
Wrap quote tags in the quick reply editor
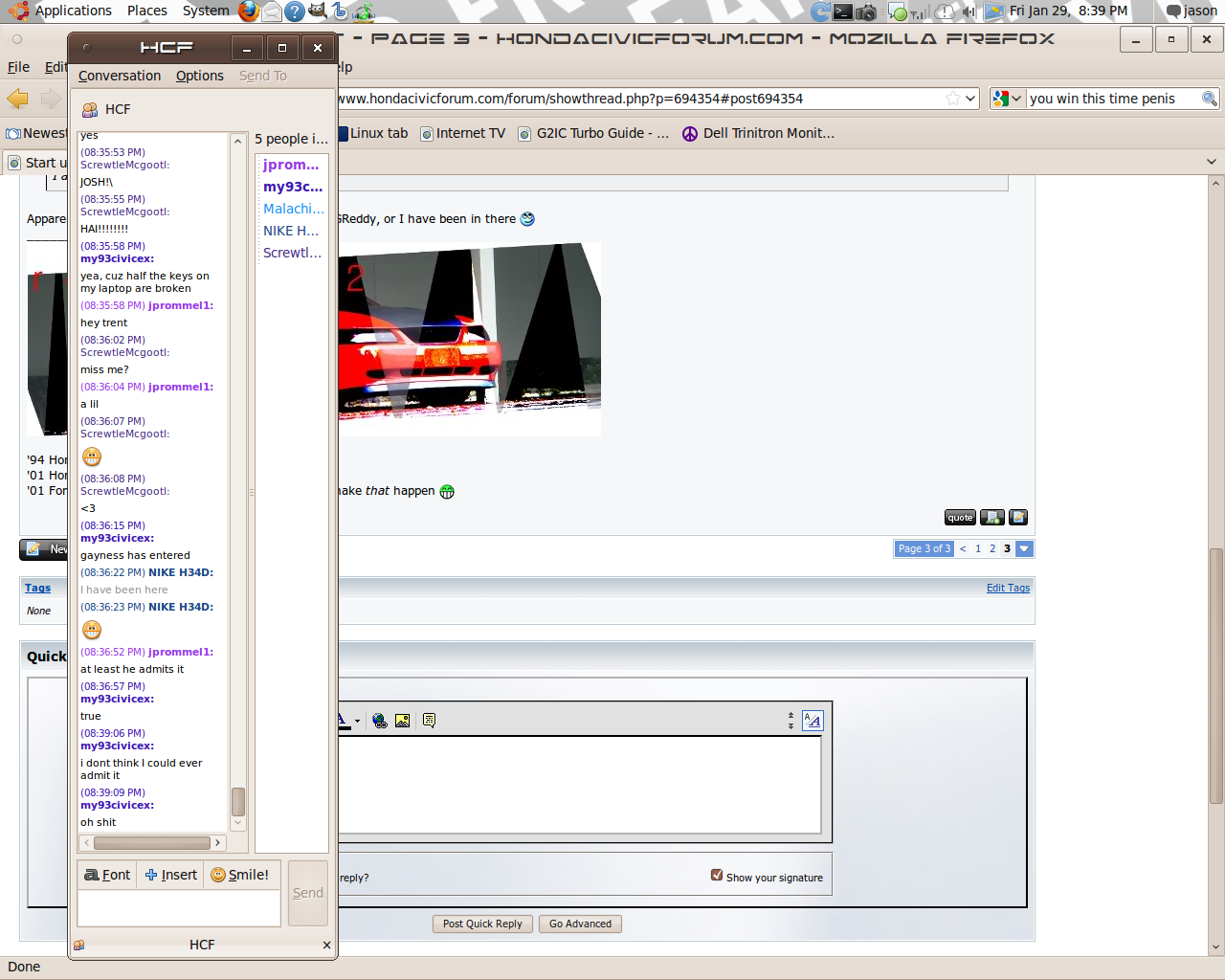pyautogui.click(x=429, y=721)
